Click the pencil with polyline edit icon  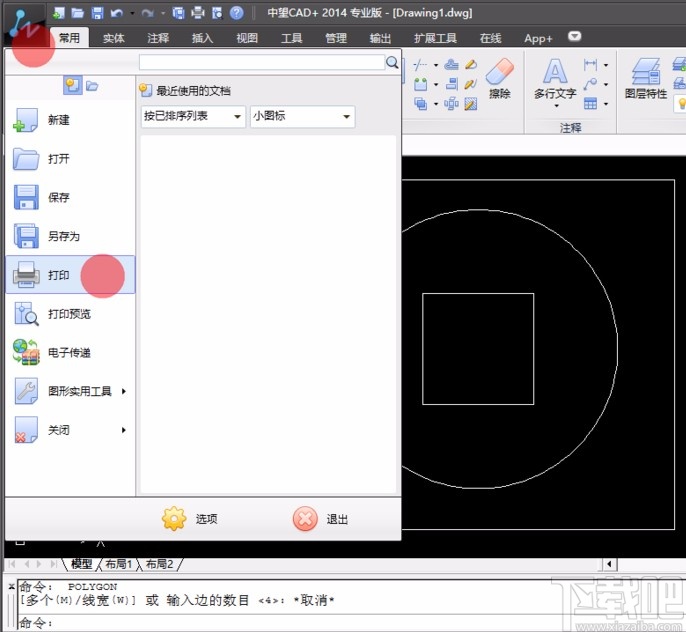tap(471, 65)
